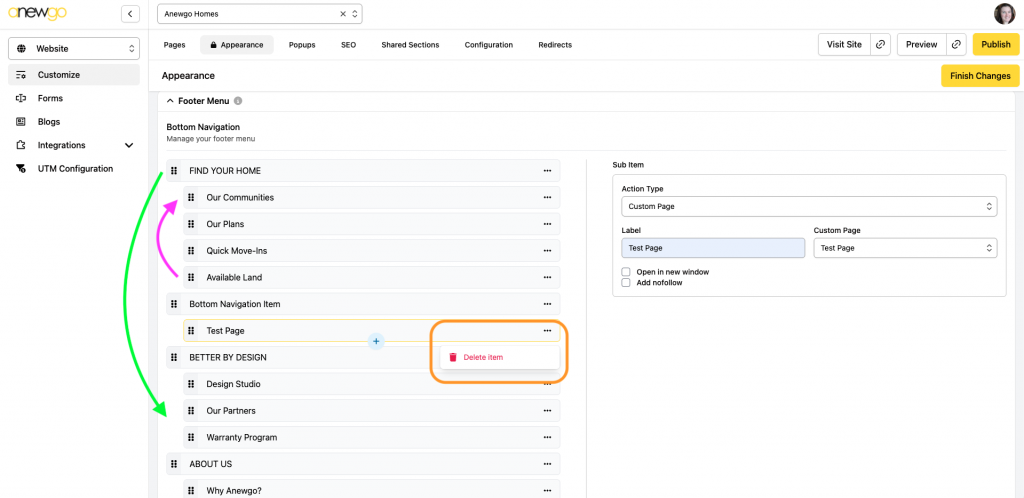1024x498 pixels.
Task: Enable Open in new window checkbox
Action: click(626, 272)
